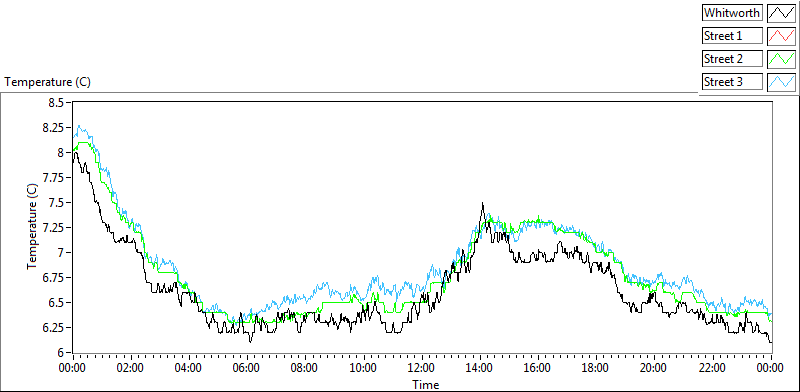
Task: Click the 08:00 x-axis time marker
Action: click(x=306, y=368)
